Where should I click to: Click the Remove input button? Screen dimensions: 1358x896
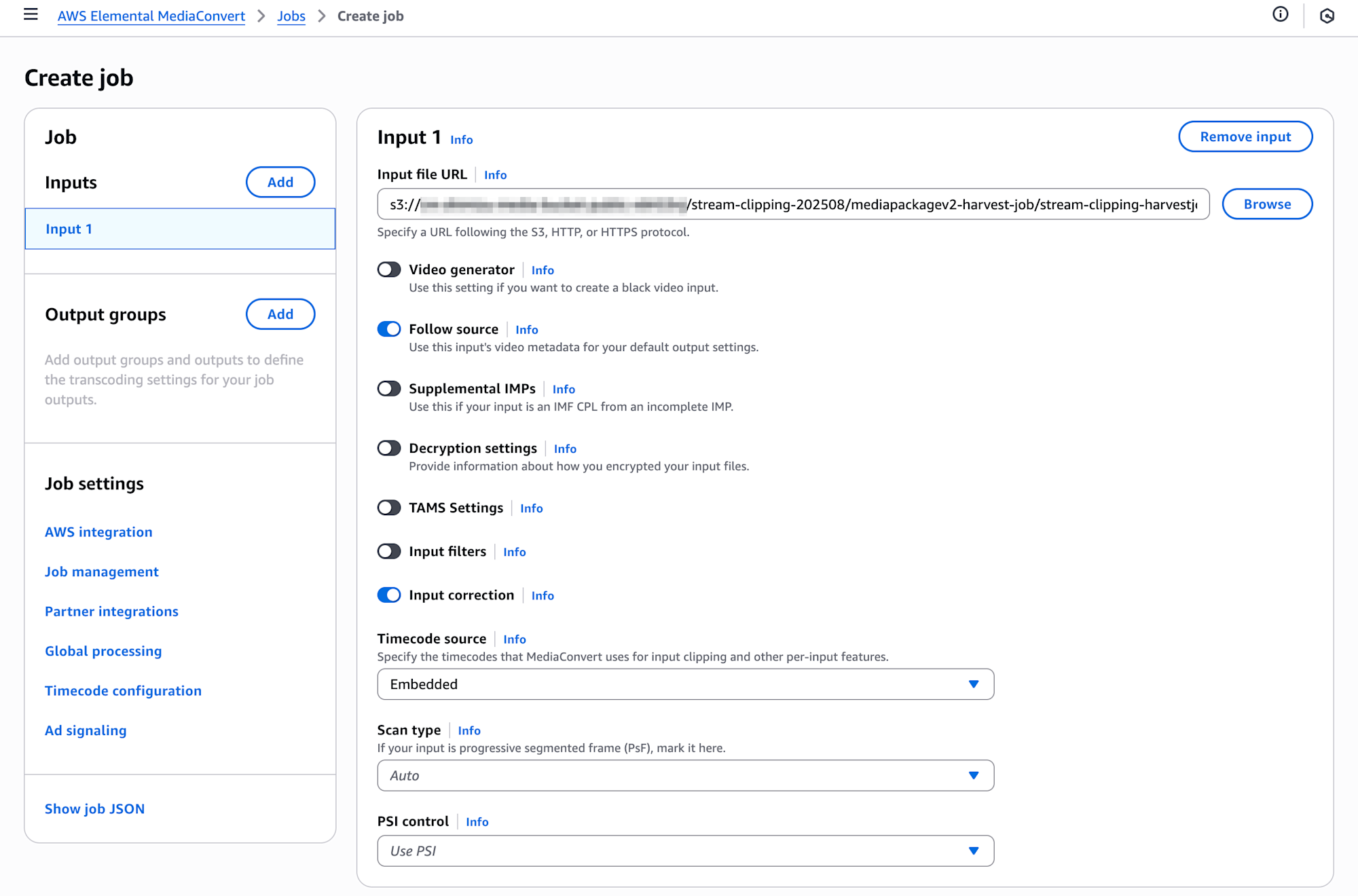click(x=1245, y=136)
